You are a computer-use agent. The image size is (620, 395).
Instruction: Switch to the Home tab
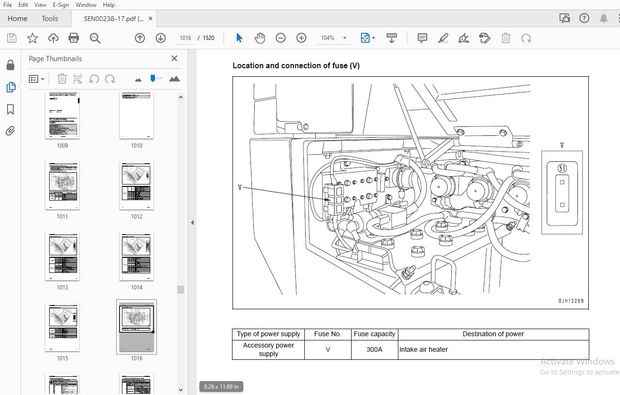pyautogui.click(x=17, y=18)
